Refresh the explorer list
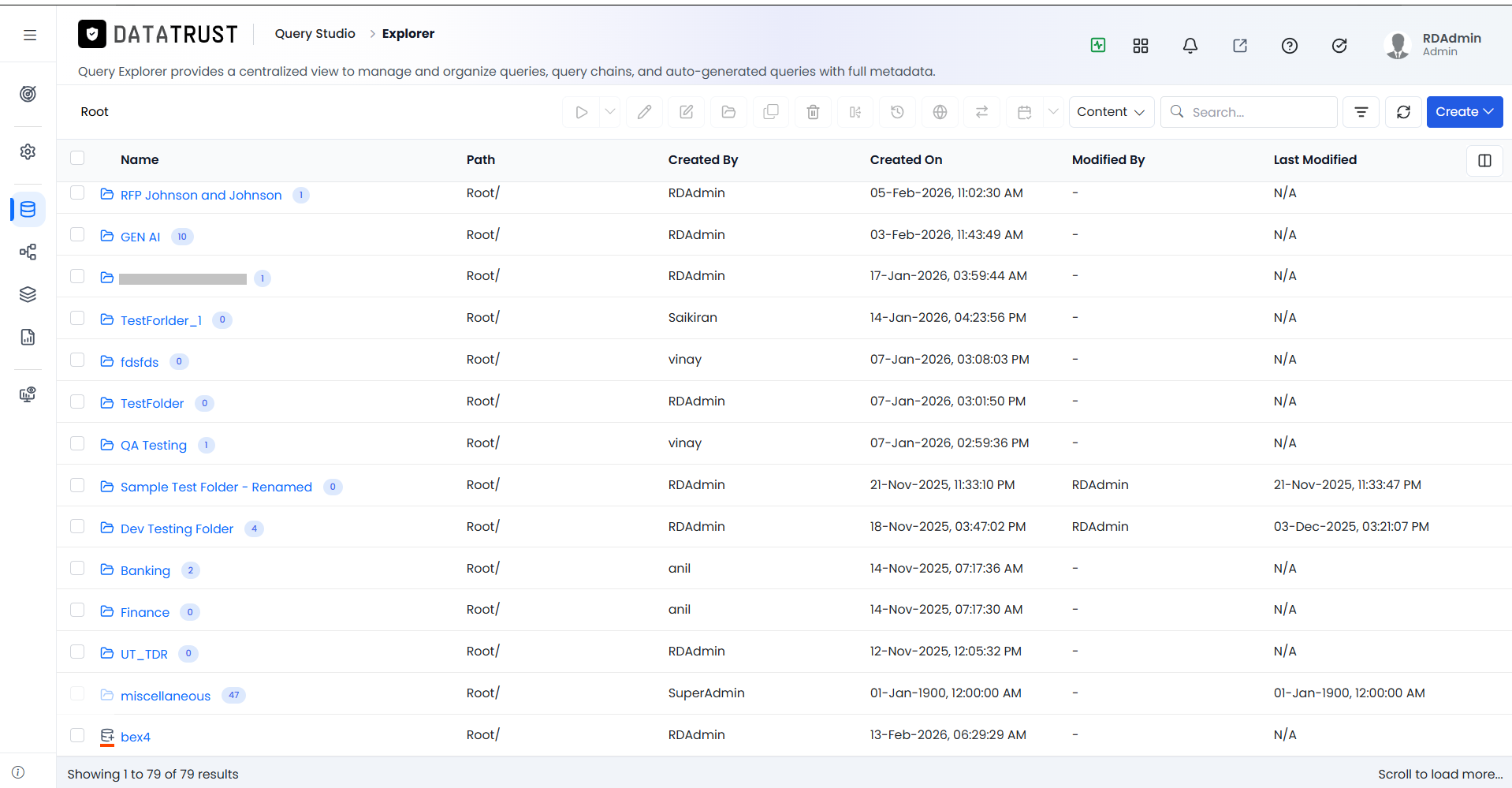The width and height of the screenshot is (1512, 788). 1403,112
